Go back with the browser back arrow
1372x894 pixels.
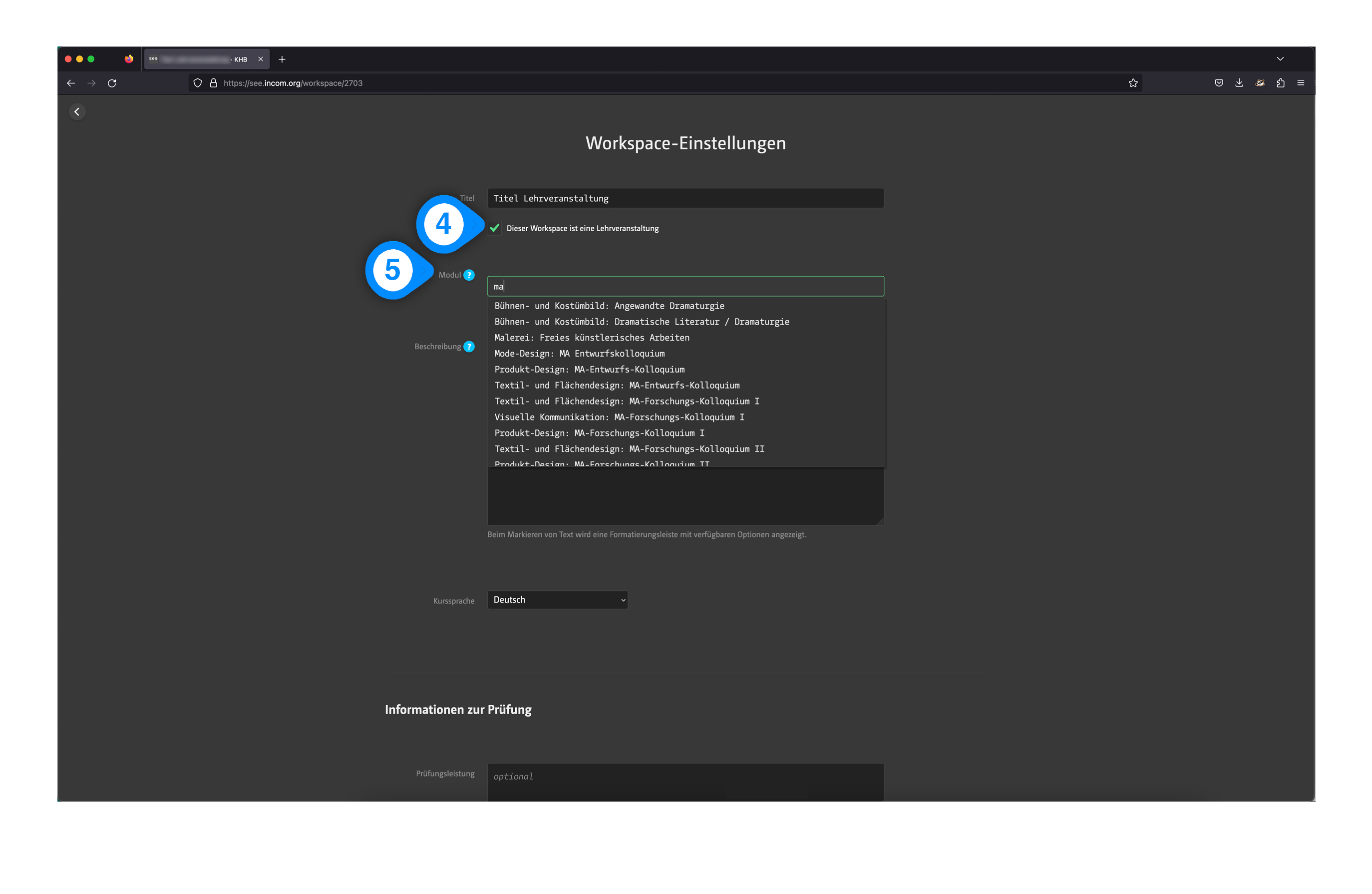coord(71,83)
